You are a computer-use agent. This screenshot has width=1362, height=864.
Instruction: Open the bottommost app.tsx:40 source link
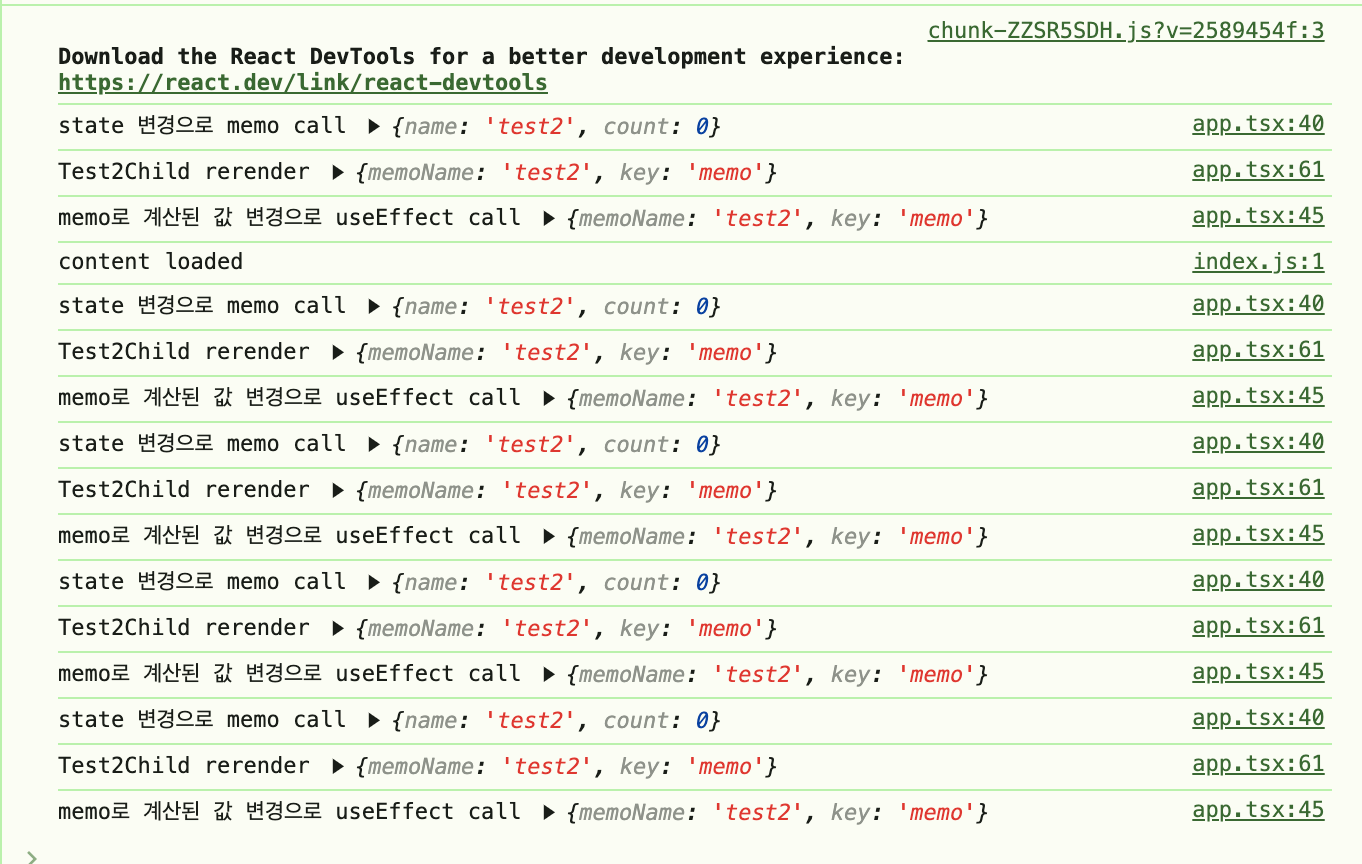click(x=1258, y=719)
